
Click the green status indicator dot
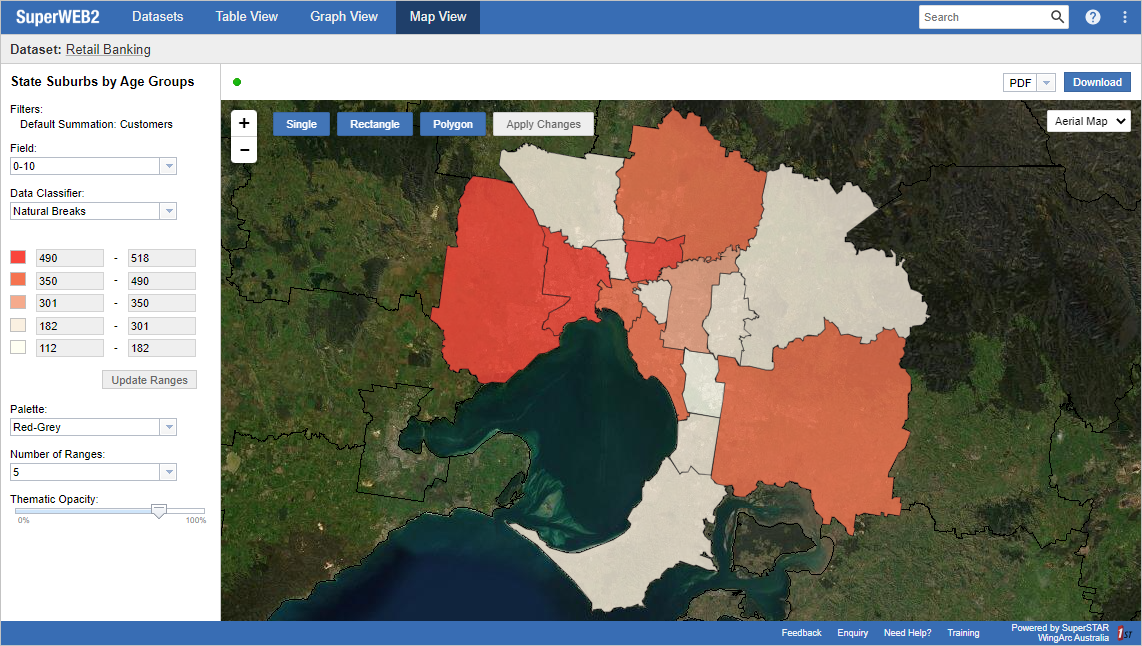point(237,82)
